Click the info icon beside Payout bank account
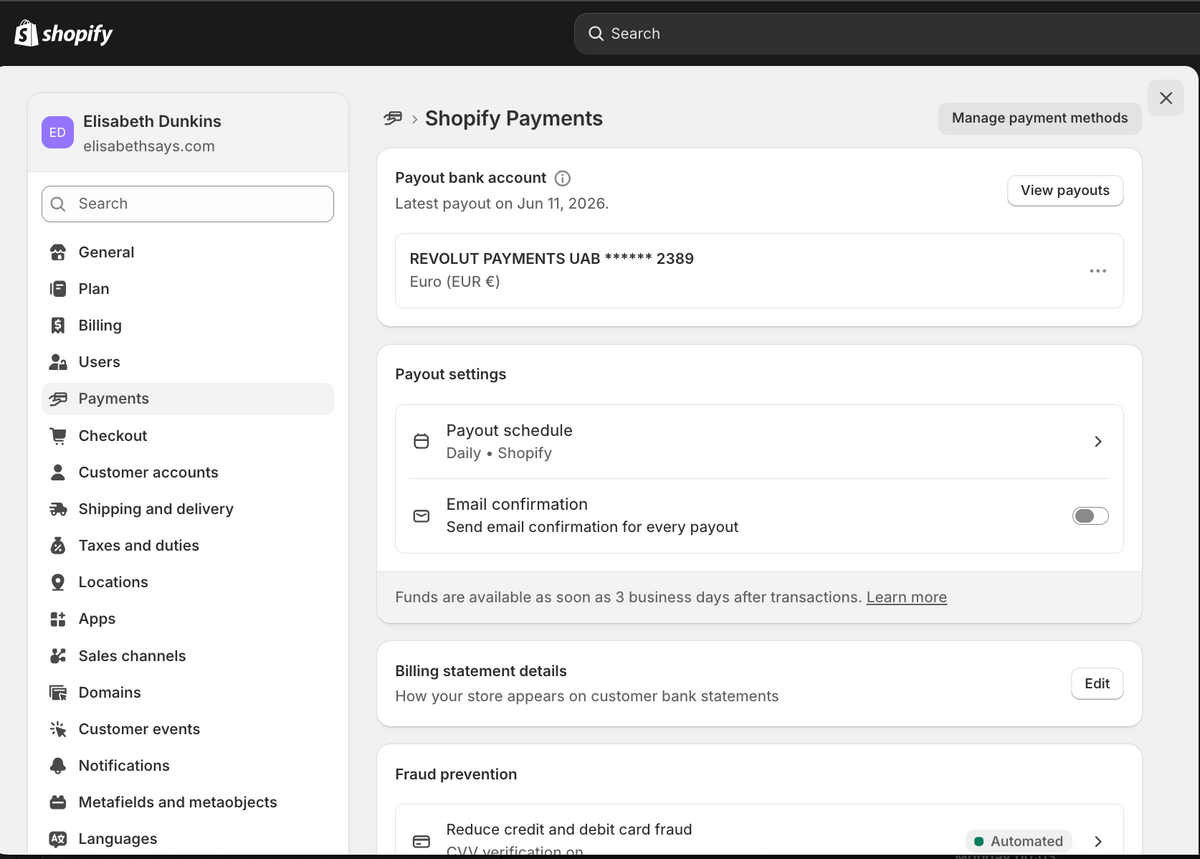 563,178
